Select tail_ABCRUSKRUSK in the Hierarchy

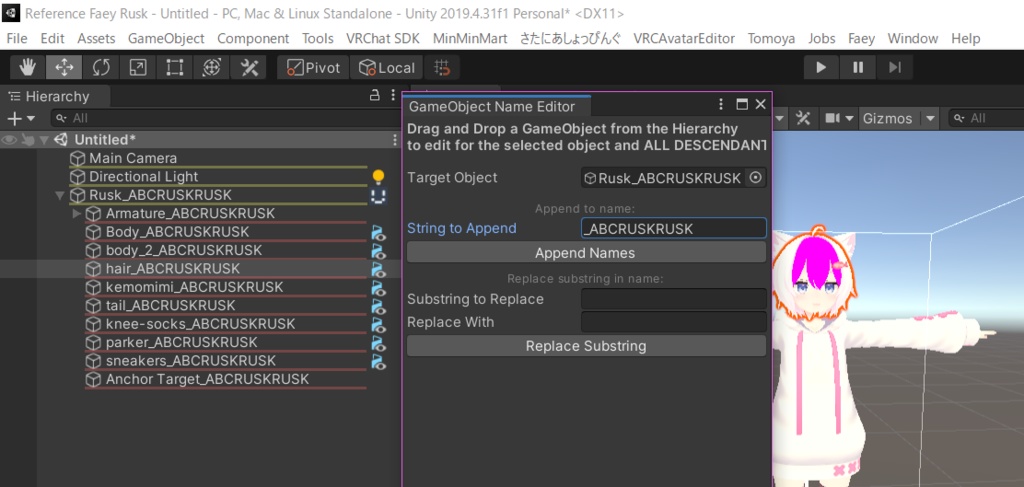tap(170, 306)
